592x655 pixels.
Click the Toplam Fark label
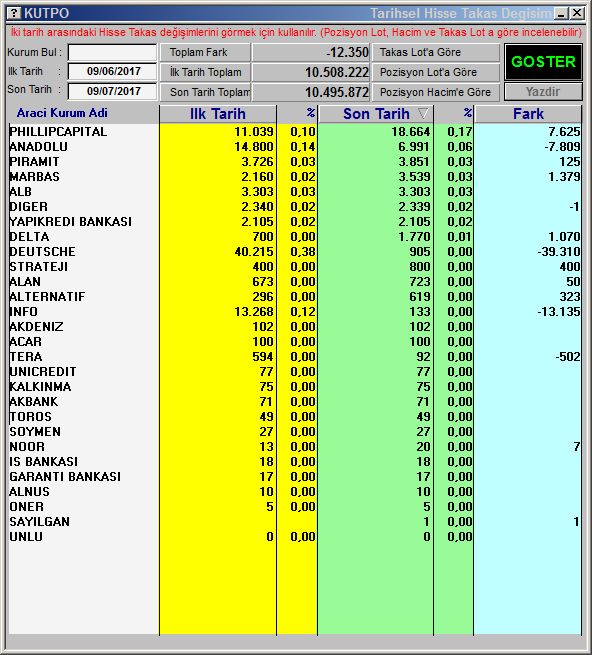(205, 52)
